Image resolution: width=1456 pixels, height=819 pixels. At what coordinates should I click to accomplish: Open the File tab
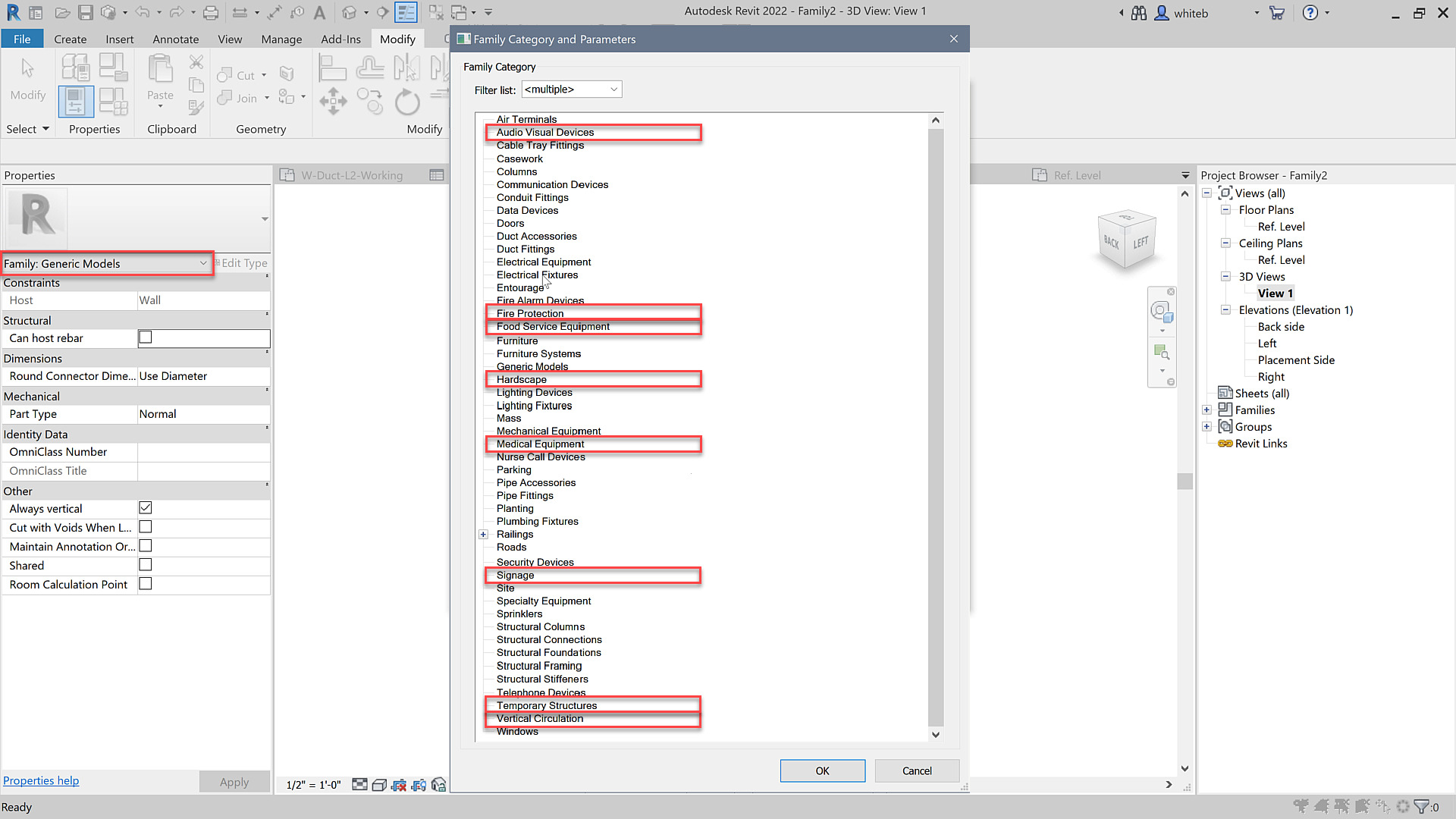[22, 39]
